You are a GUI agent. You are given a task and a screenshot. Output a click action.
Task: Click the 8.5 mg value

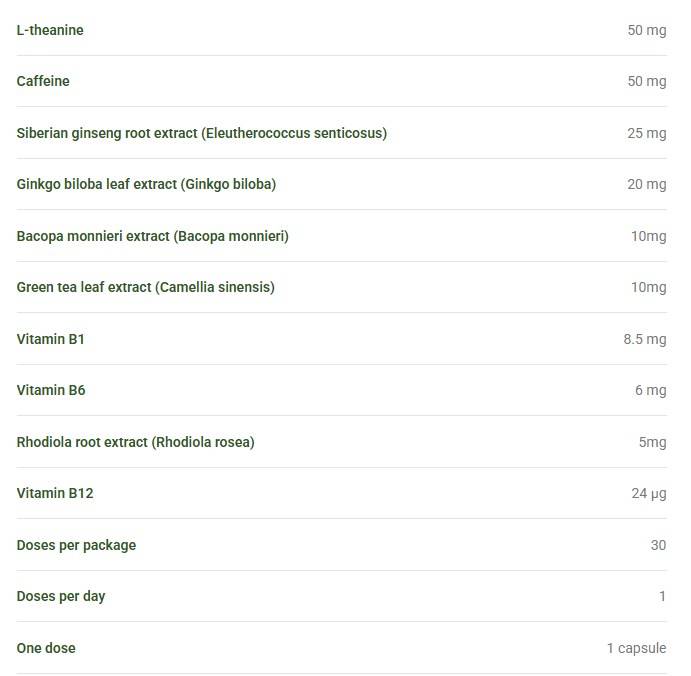pos(645,339)
